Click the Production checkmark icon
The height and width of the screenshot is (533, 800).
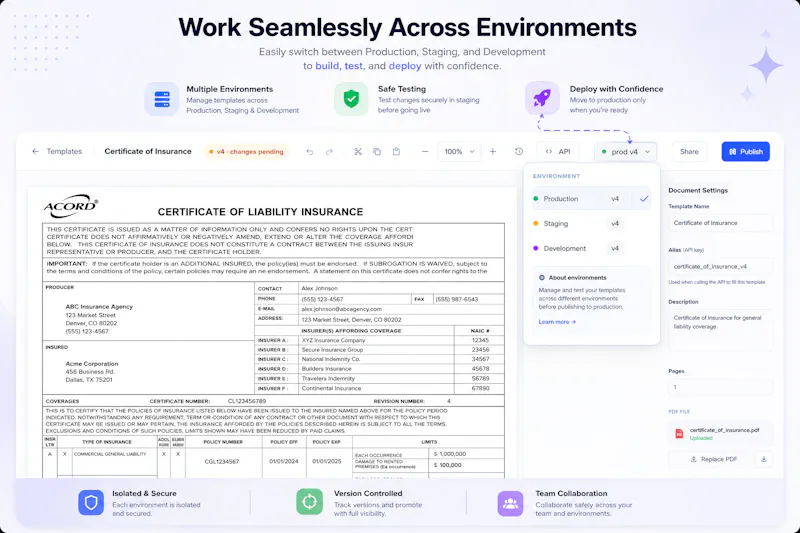point(644,198)
